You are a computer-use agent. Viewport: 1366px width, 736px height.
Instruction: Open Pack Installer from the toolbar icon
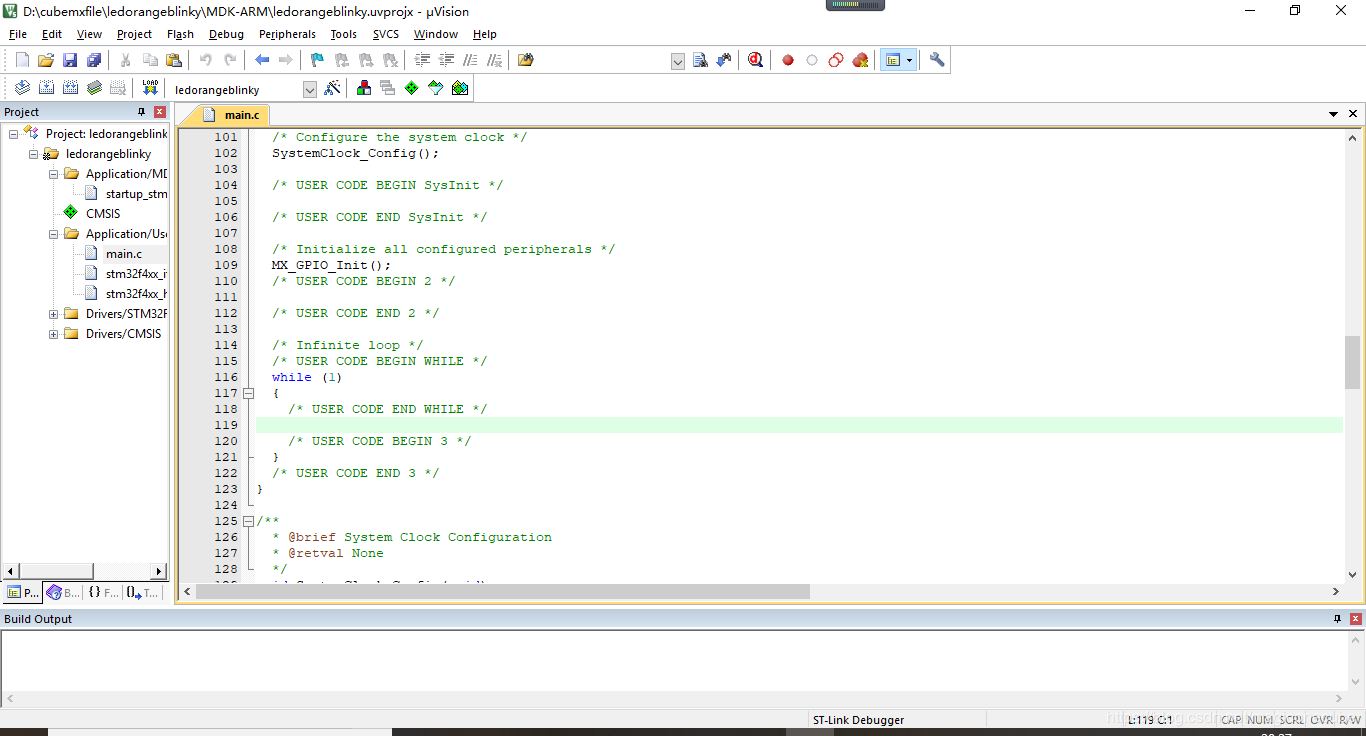(x=460, y=88)
